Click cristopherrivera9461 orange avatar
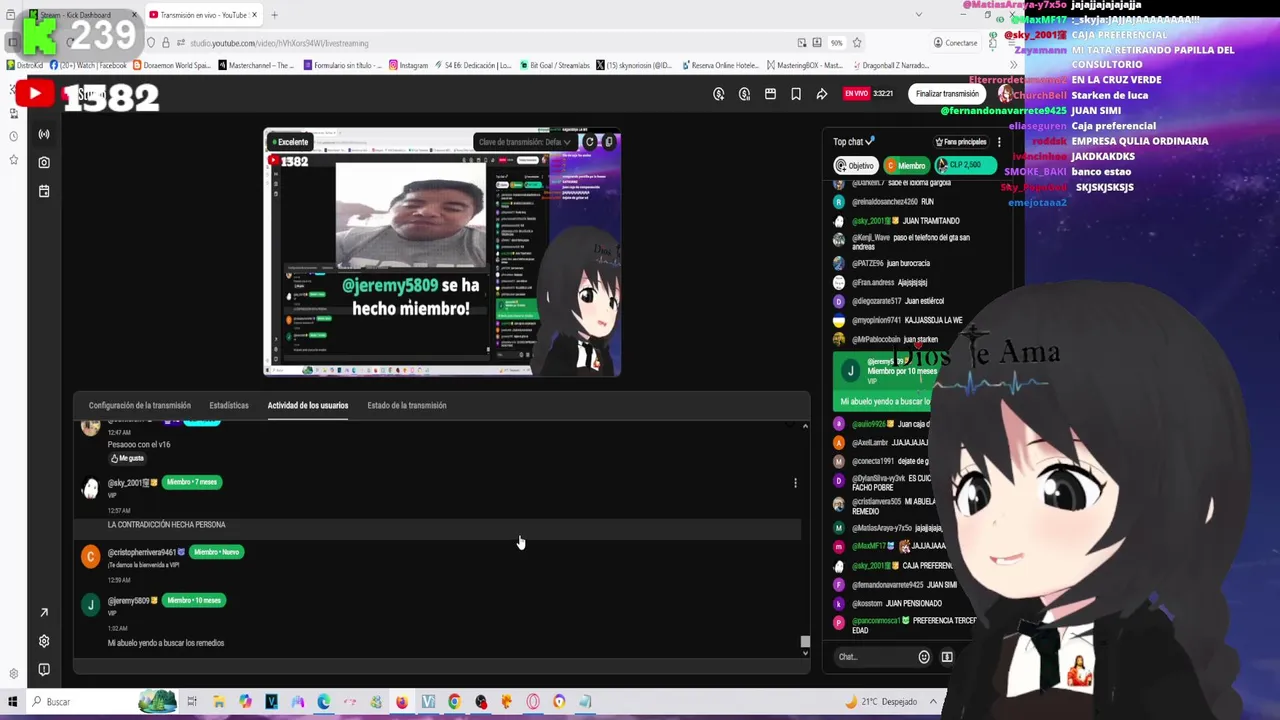Screen dimensions: 1280x720 [x=91, y=556]
